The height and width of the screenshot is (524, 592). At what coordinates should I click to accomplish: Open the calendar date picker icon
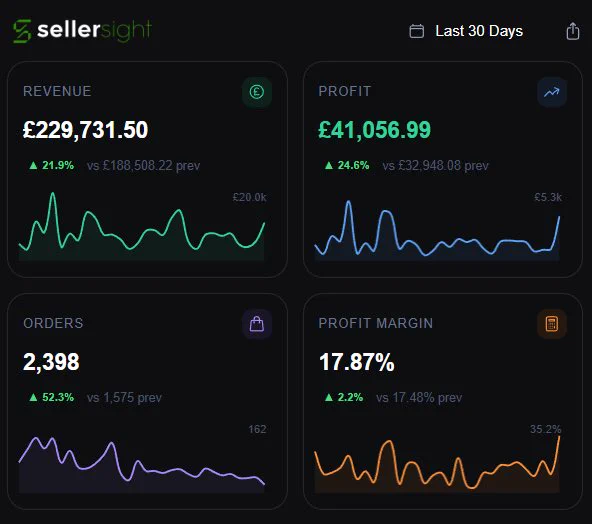click(x=416, y=31)
